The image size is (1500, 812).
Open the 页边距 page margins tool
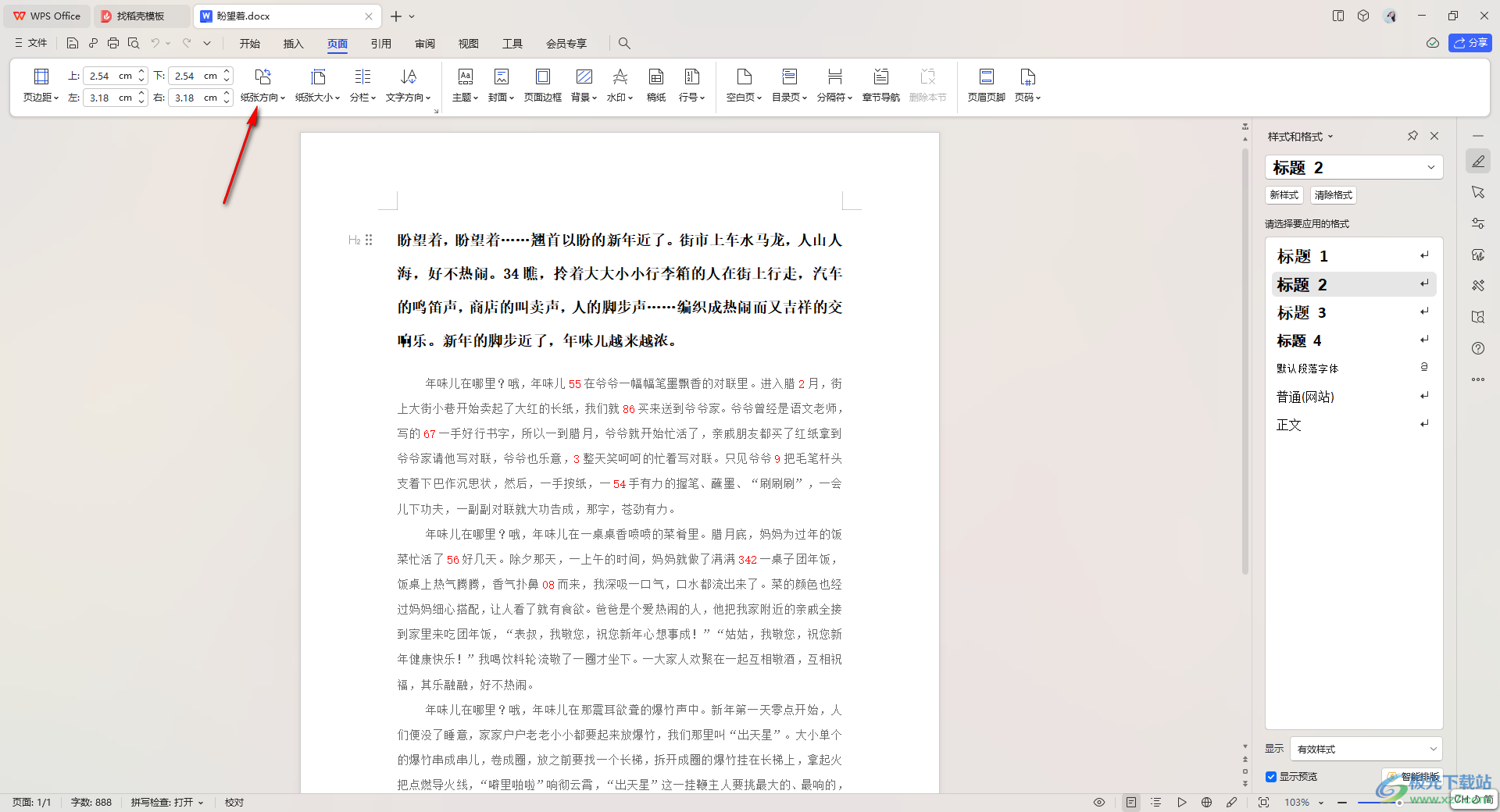tap(41, 84)
